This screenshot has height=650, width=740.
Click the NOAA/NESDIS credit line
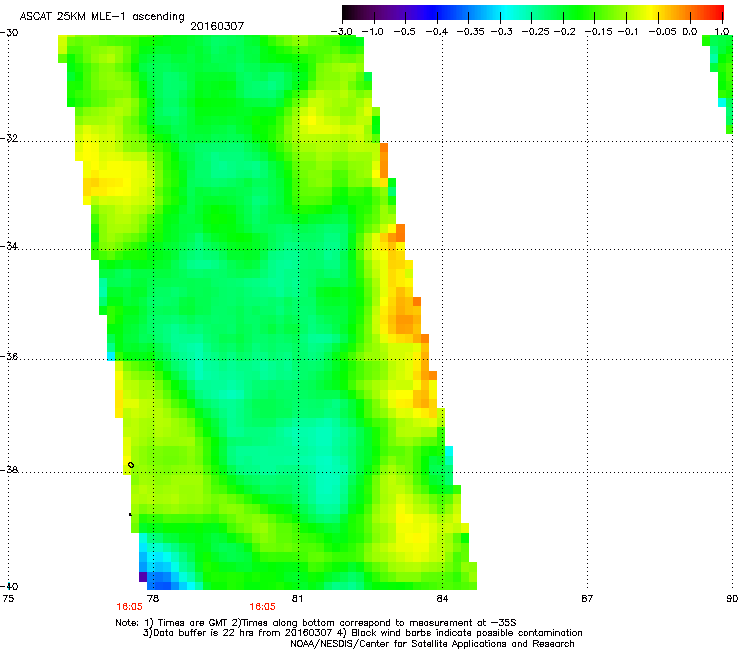(432, 644)
